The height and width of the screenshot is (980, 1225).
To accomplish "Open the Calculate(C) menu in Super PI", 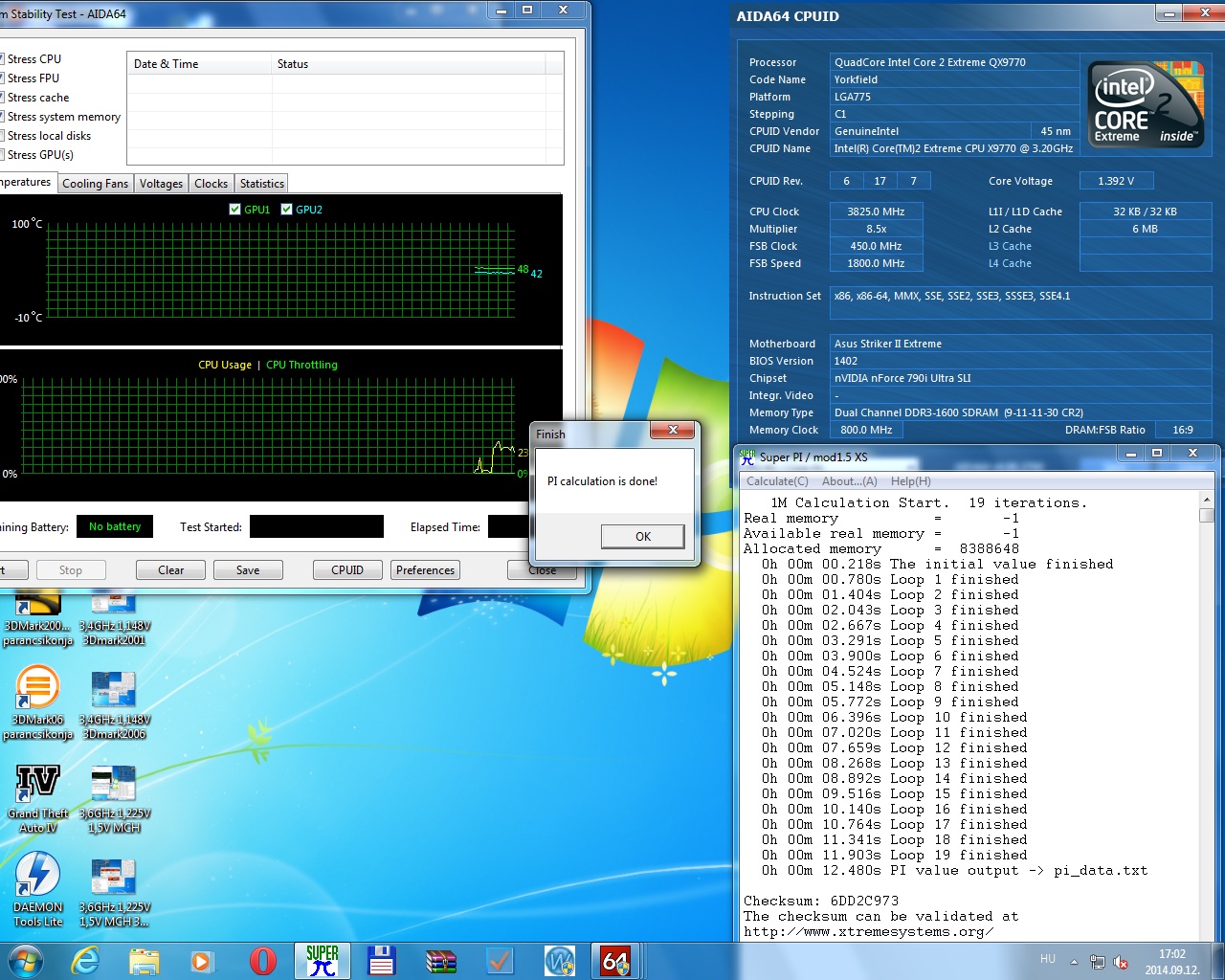I will [x=777, y=481].
